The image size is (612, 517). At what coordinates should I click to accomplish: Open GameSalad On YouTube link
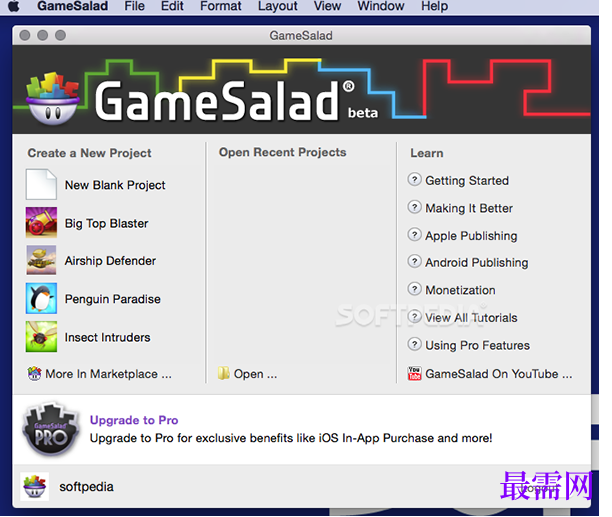pyautogui.click(x=499, y=374)
